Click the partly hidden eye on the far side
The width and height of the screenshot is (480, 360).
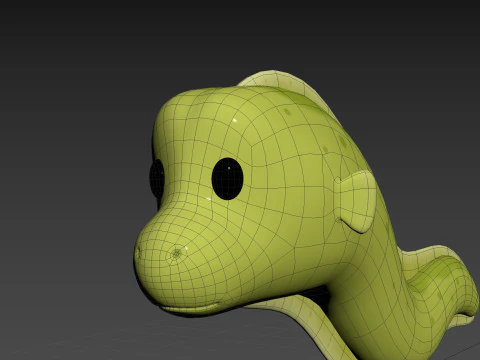coord(157,179)
